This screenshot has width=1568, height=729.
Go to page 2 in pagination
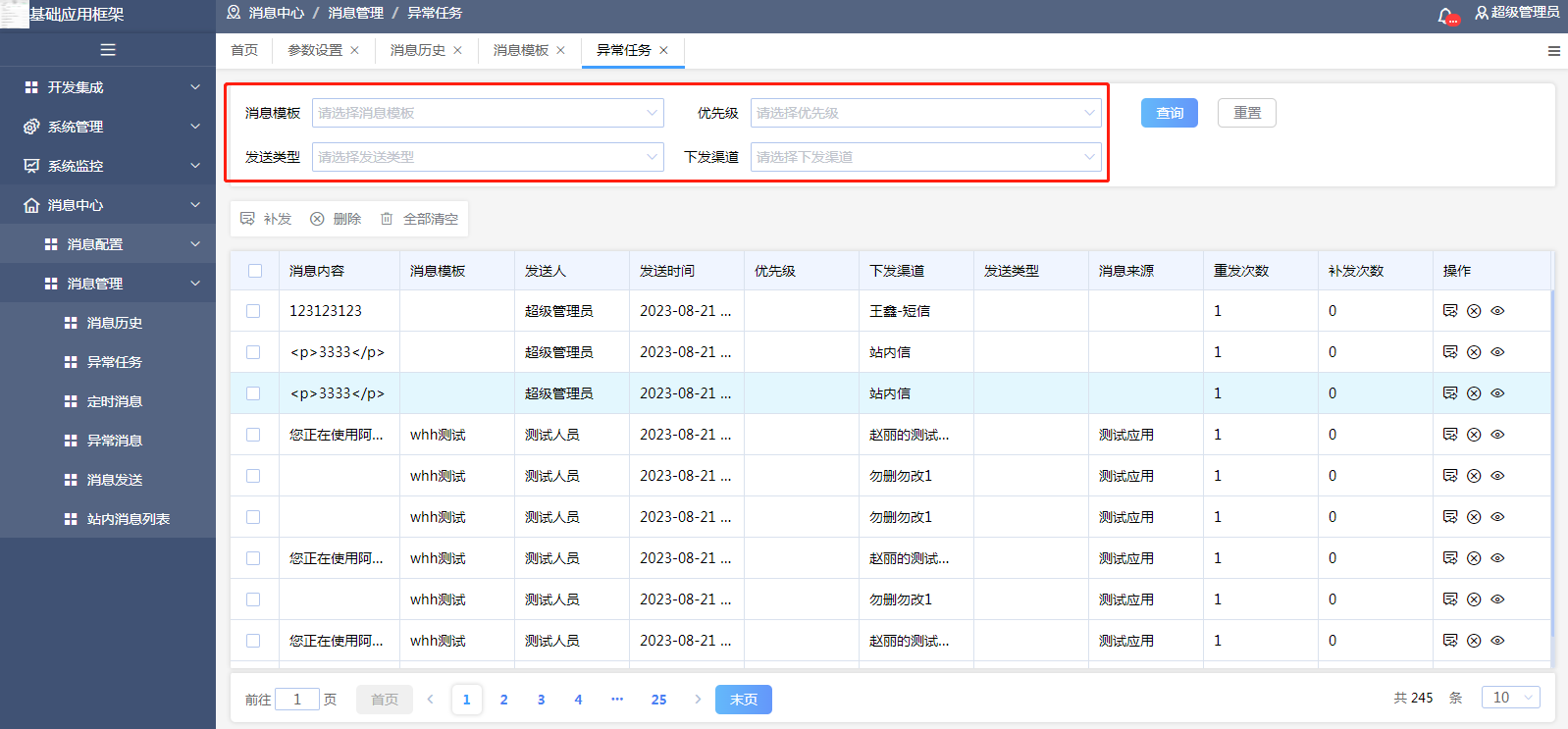click(504, 700)
